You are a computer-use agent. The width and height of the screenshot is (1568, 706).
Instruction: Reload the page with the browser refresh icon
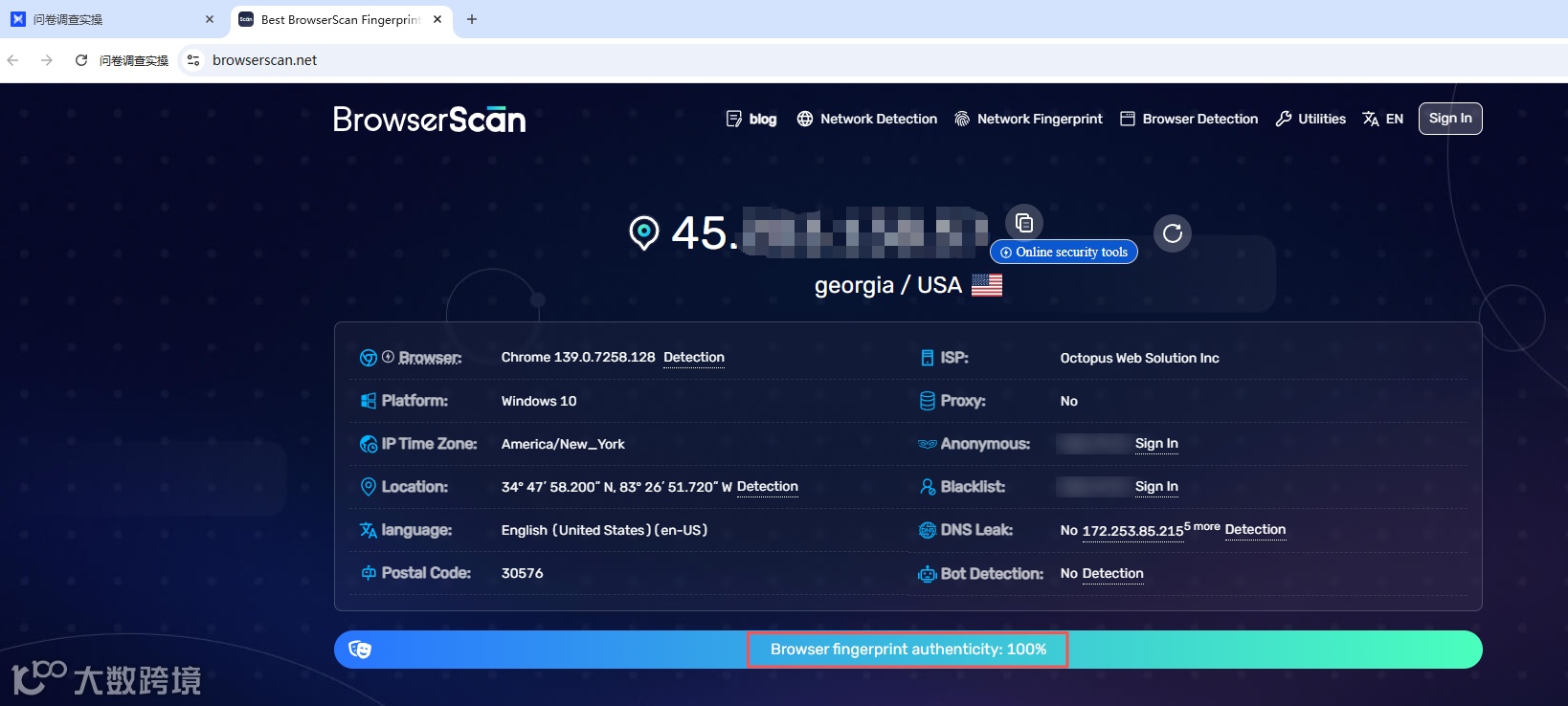coord(81,60)
